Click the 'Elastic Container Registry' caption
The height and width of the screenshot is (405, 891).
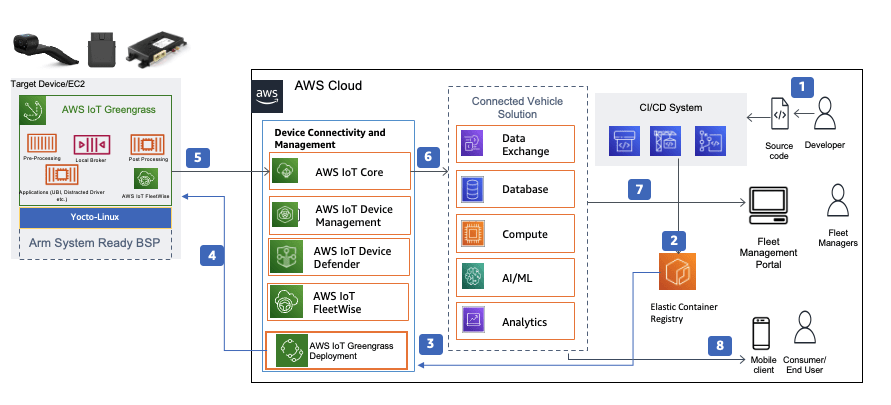click(684, 313)
